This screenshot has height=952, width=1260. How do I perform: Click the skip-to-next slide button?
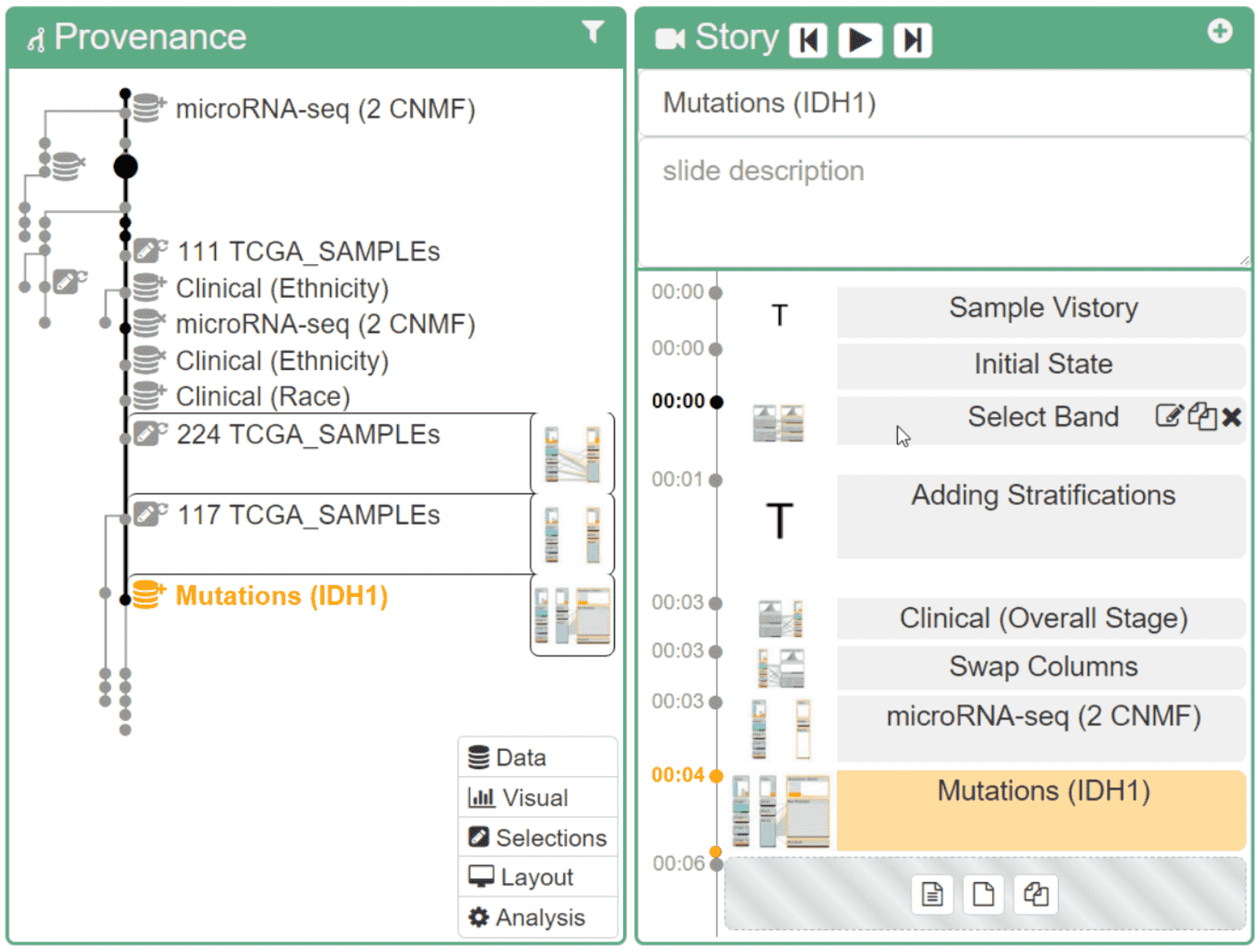click(x=912, y=40)
